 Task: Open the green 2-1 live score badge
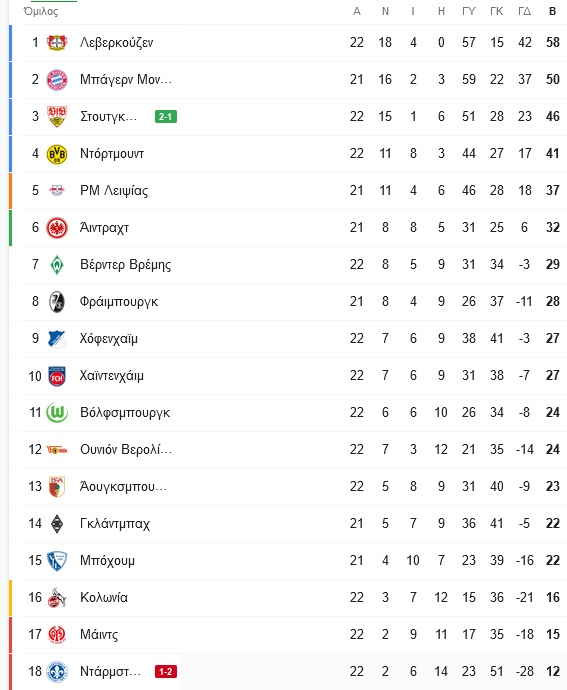(166, 117)
